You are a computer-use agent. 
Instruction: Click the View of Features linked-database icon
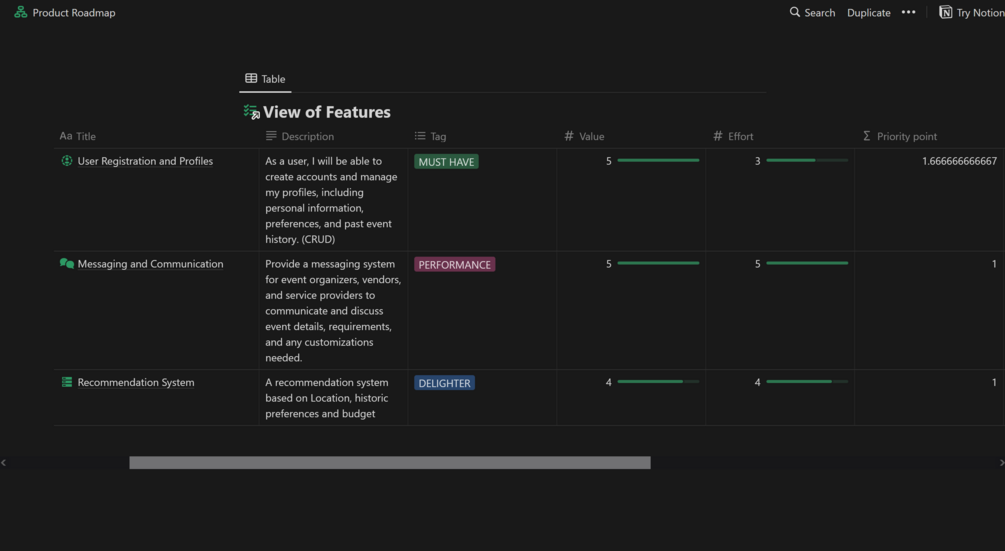pyautogui.click(x=251, y=112)
